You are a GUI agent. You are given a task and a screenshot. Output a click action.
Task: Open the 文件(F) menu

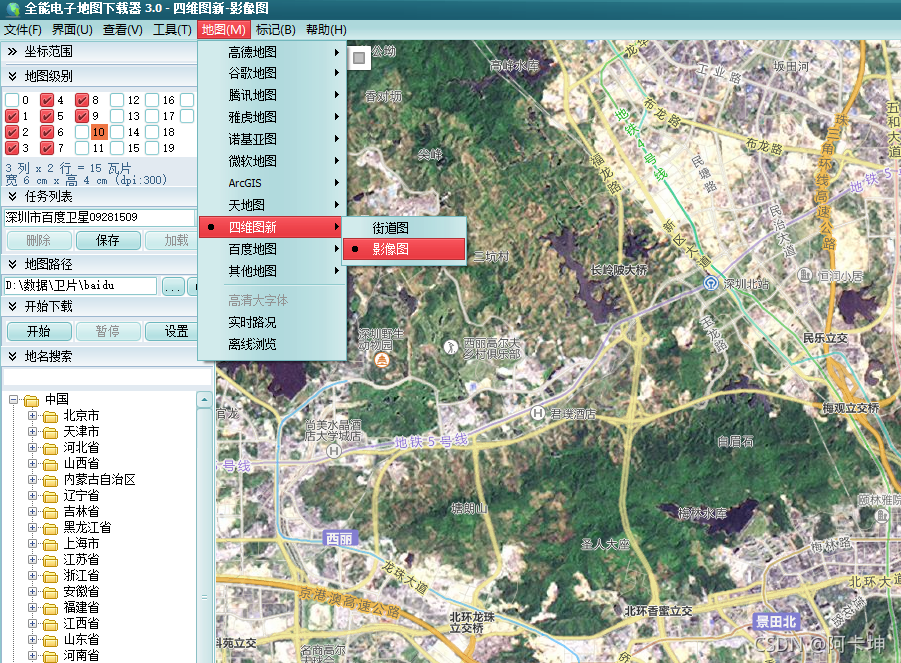(22, 30)
